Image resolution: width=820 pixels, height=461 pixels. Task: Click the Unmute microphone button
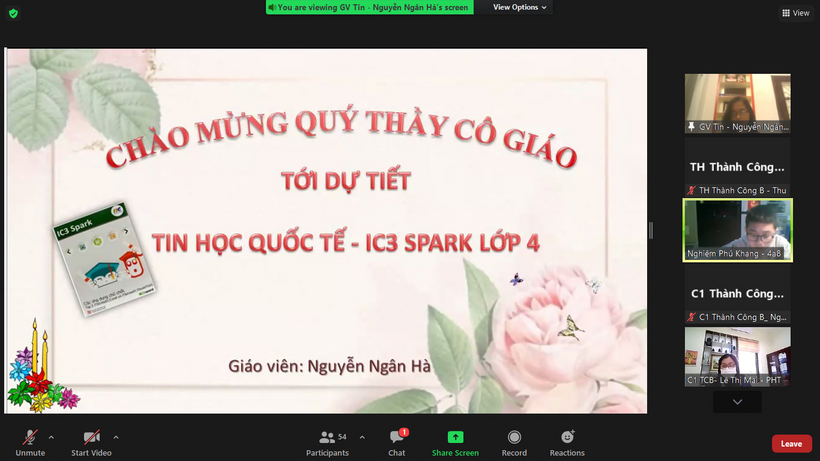(30, 443)
